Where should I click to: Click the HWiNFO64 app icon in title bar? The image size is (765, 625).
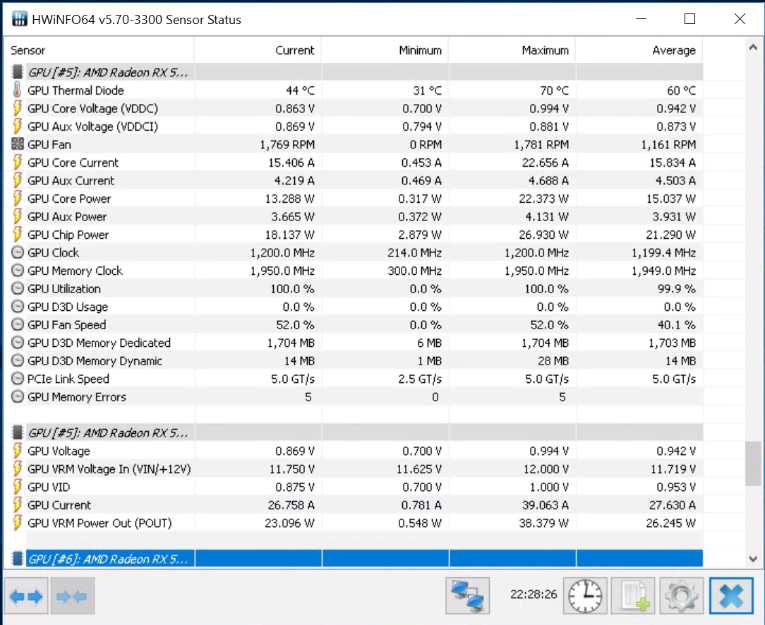(19, 19)
